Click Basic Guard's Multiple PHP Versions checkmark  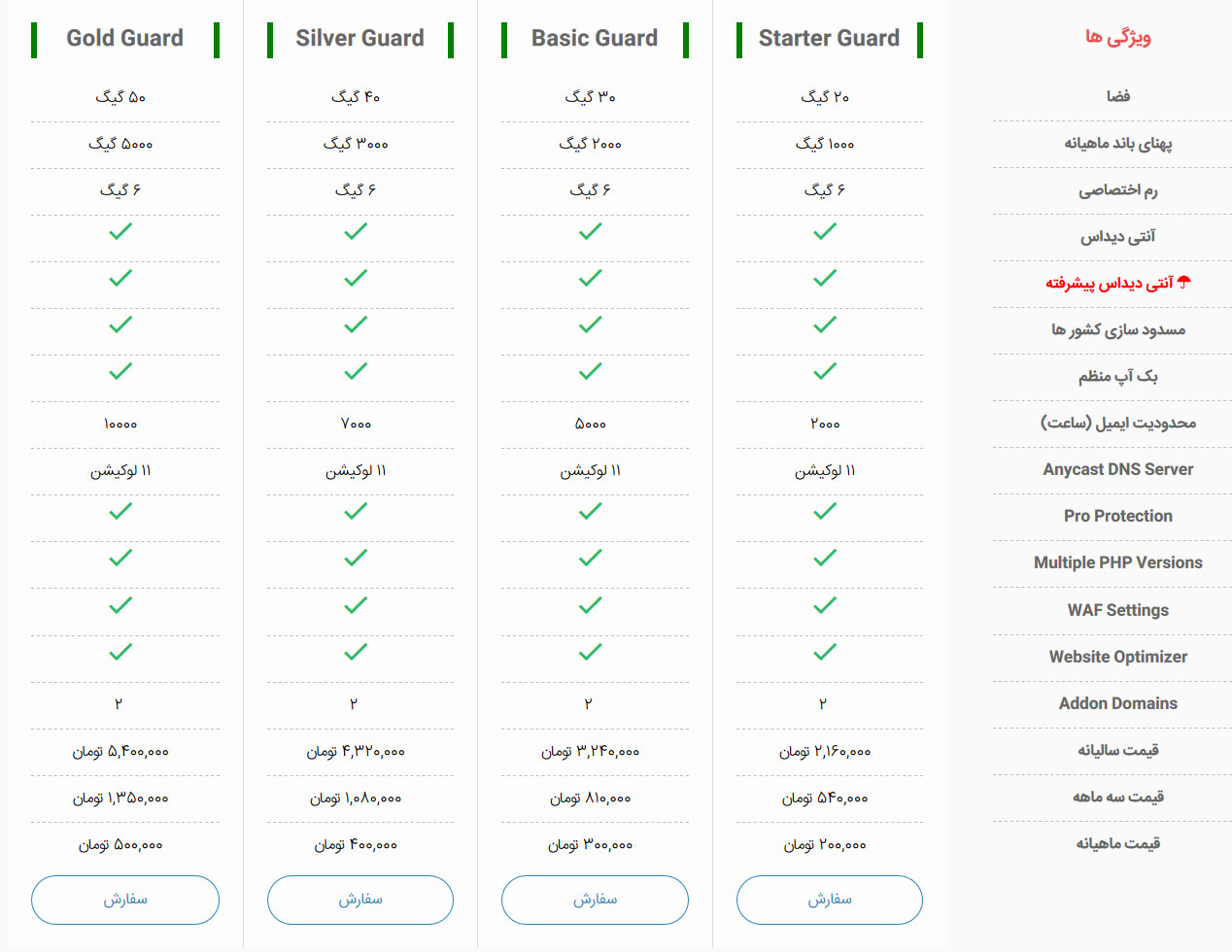click(x=590, y=558)
